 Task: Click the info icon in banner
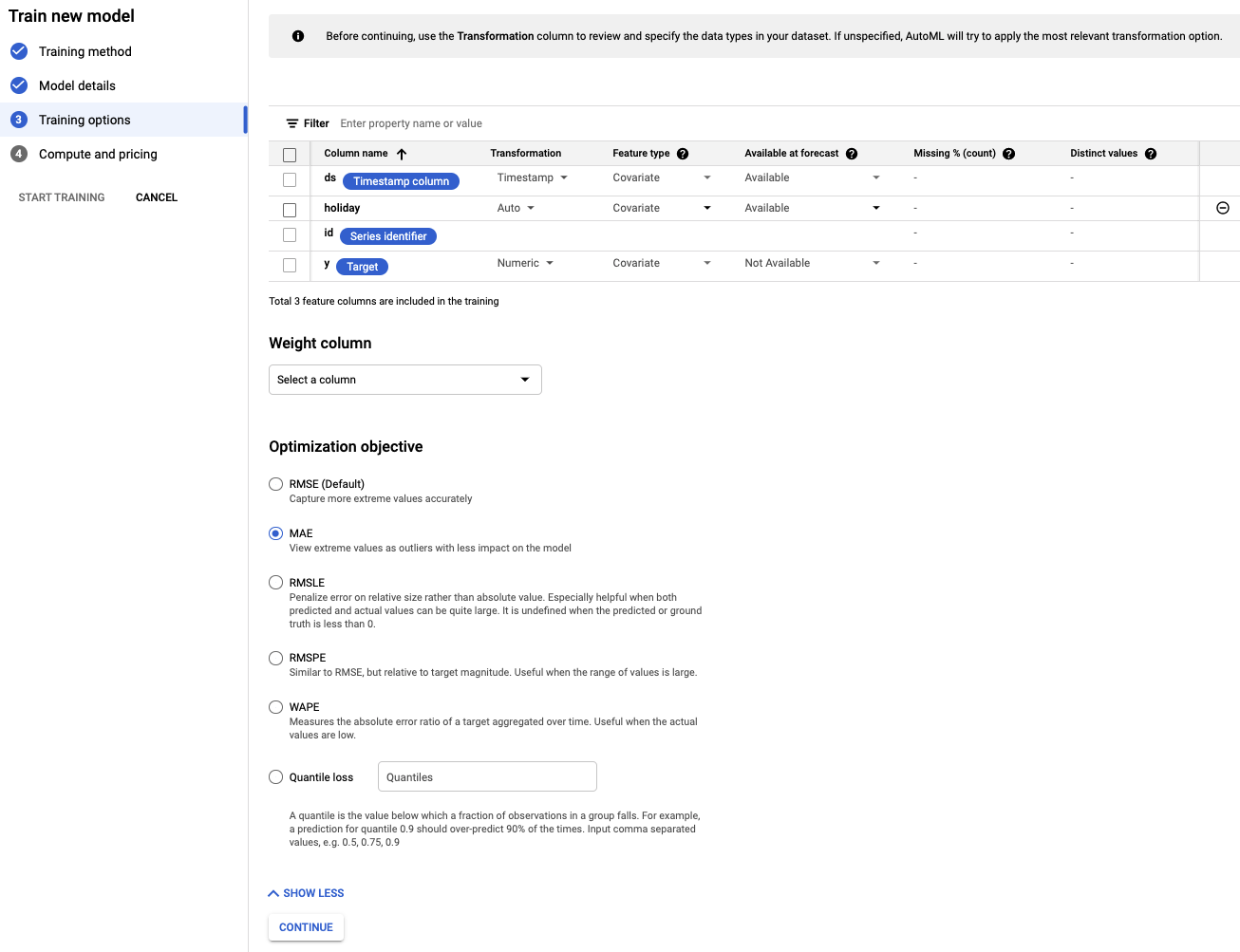click(x=298, y=36)
